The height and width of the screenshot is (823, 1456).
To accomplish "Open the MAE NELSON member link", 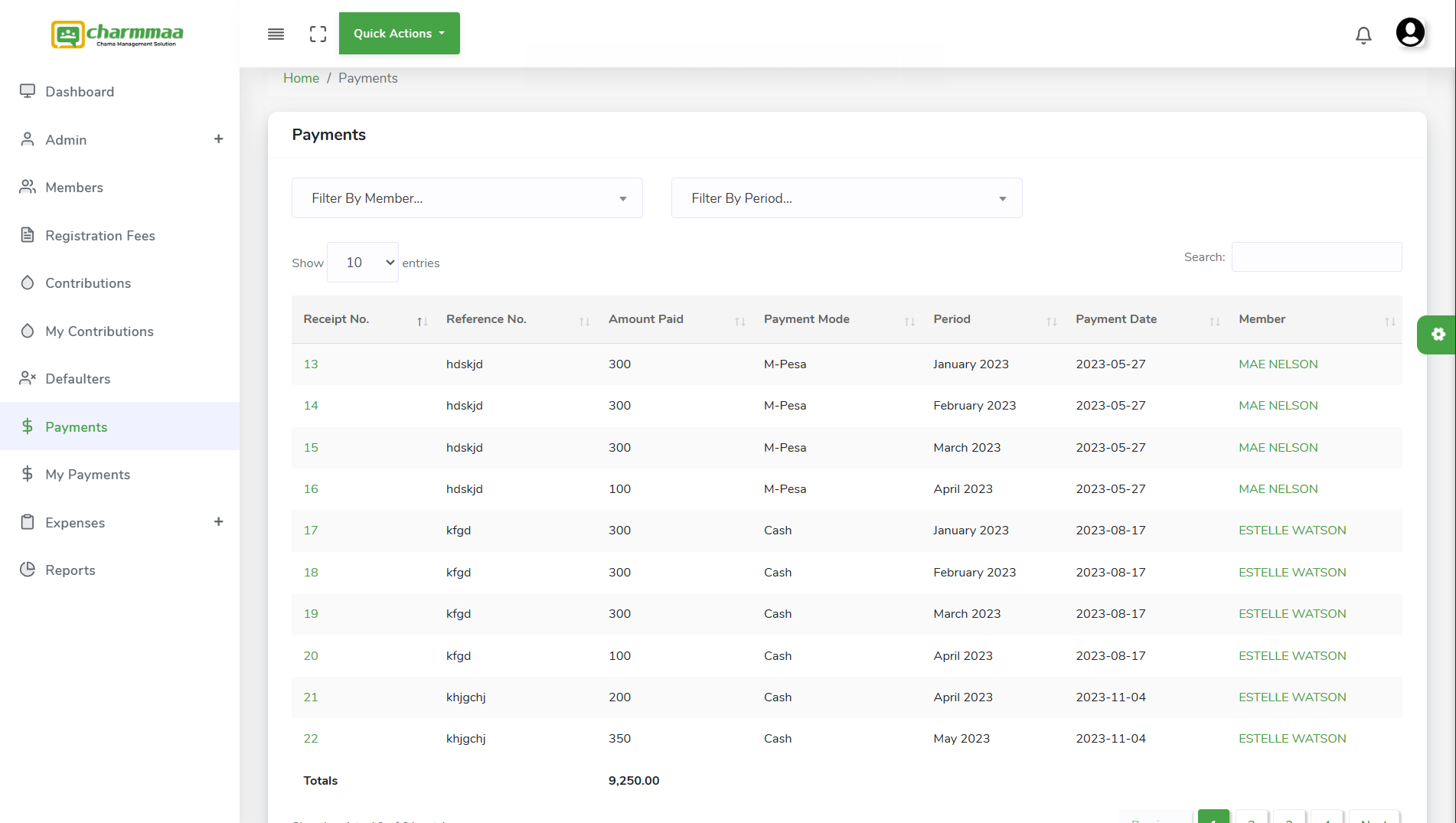I will coord(1278,364).
